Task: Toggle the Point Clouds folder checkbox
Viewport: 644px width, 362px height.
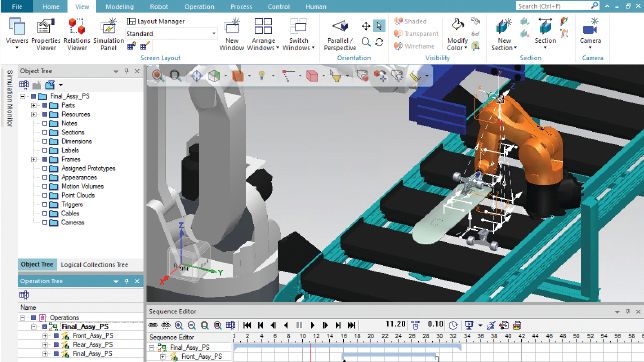Action: [44, 196]
